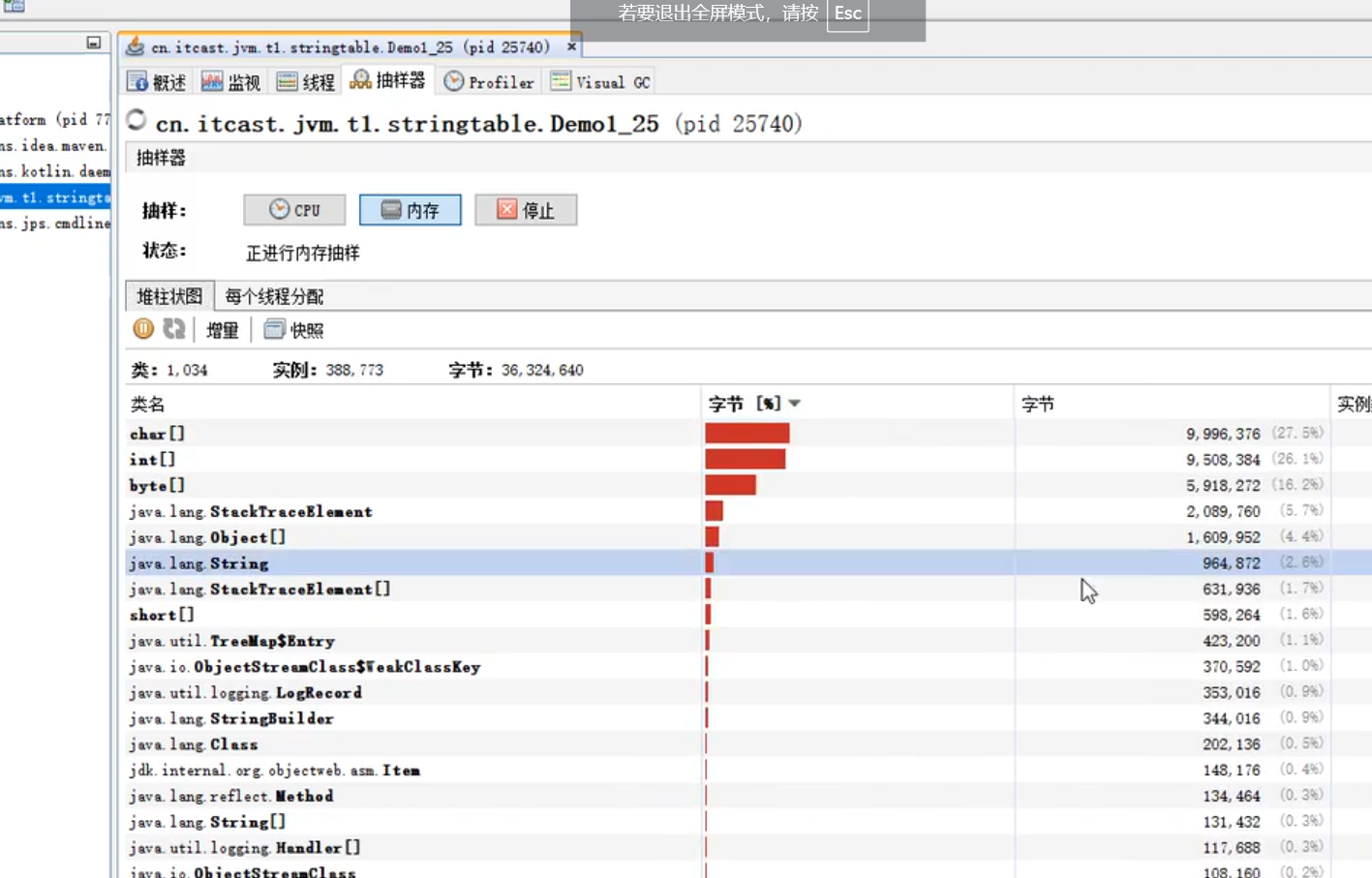The height and width of the screenshot is (878, 1372).
Task: Select the java.lang.reflect.Method row
Action: [x=748, y=796]
